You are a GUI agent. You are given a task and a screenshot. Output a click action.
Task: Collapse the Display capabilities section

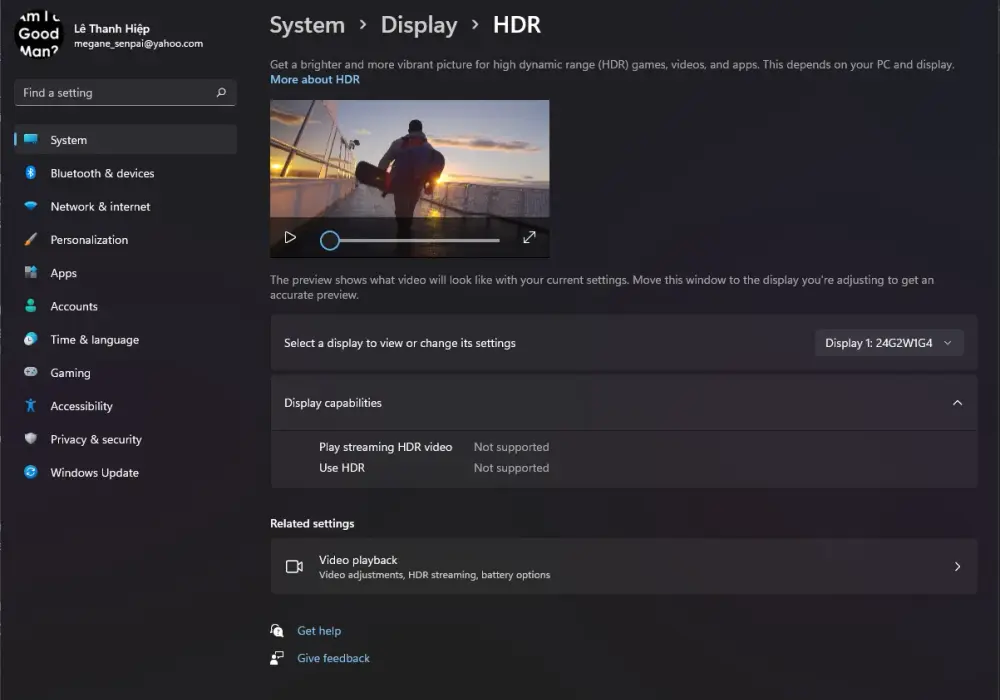click(x=957, y=403)
